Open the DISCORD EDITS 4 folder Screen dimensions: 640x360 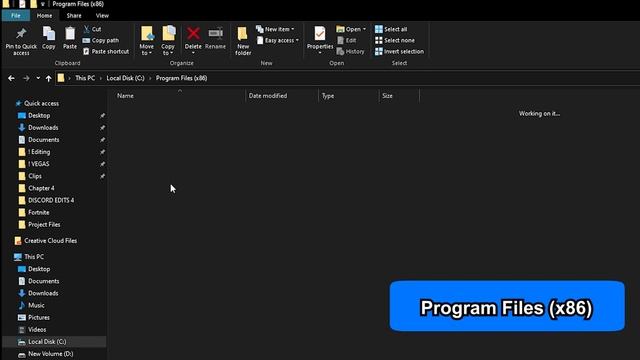pyautogui.click(x=51, y=200)
